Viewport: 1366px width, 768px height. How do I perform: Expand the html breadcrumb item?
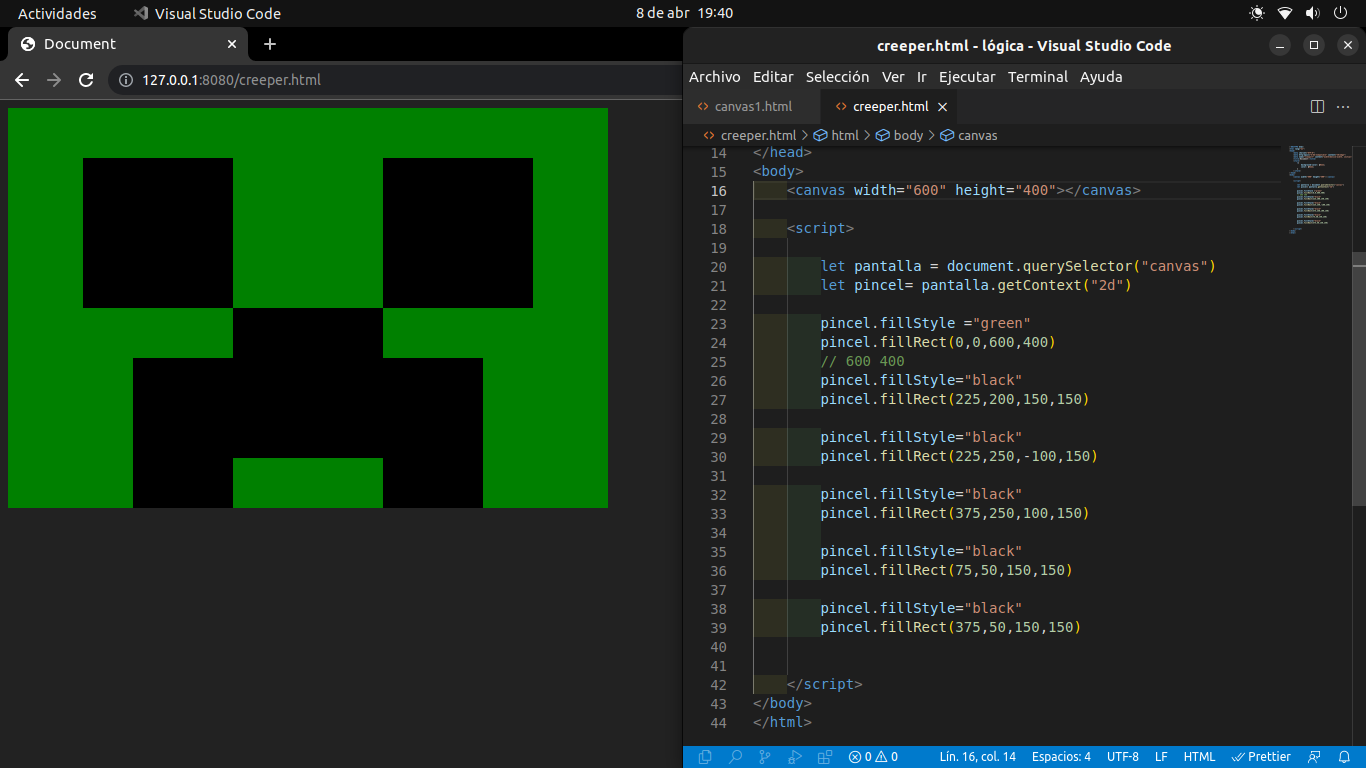[836, 135]
